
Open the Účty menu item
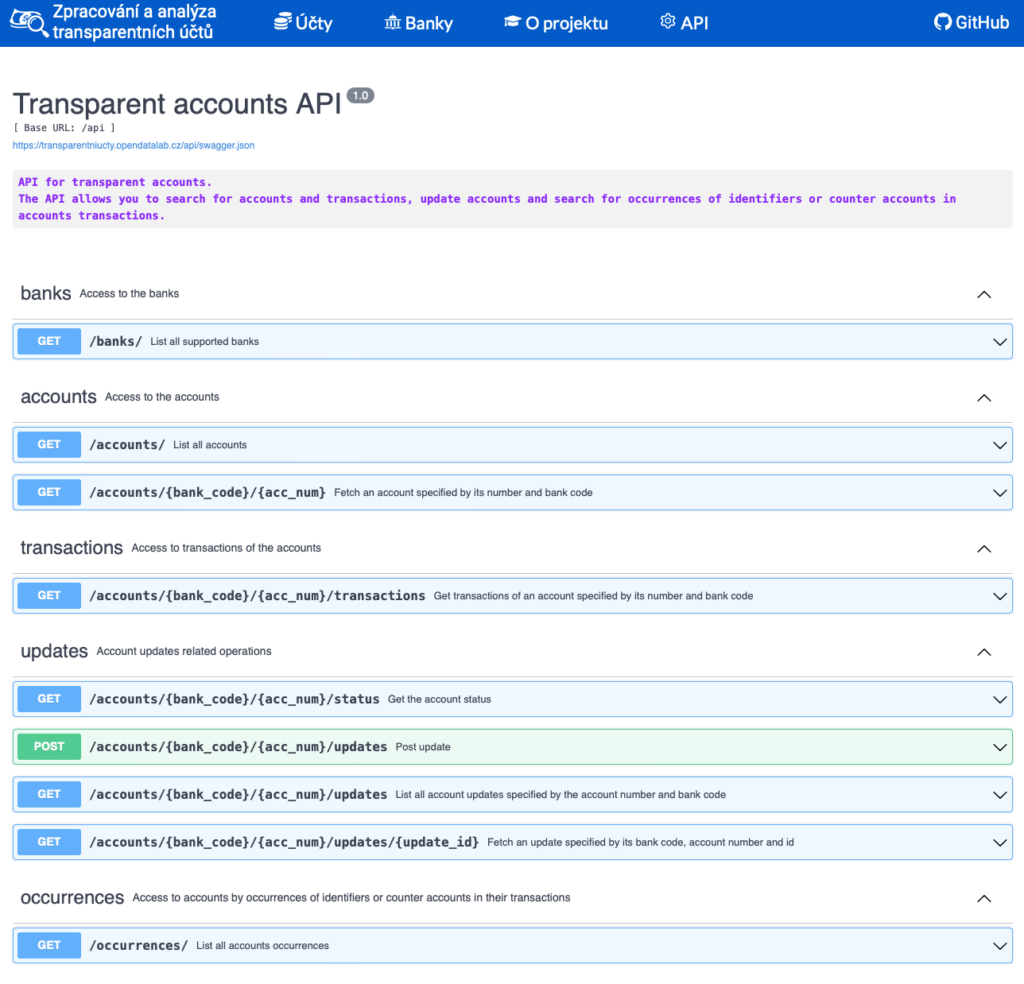(x=303, y=23)
